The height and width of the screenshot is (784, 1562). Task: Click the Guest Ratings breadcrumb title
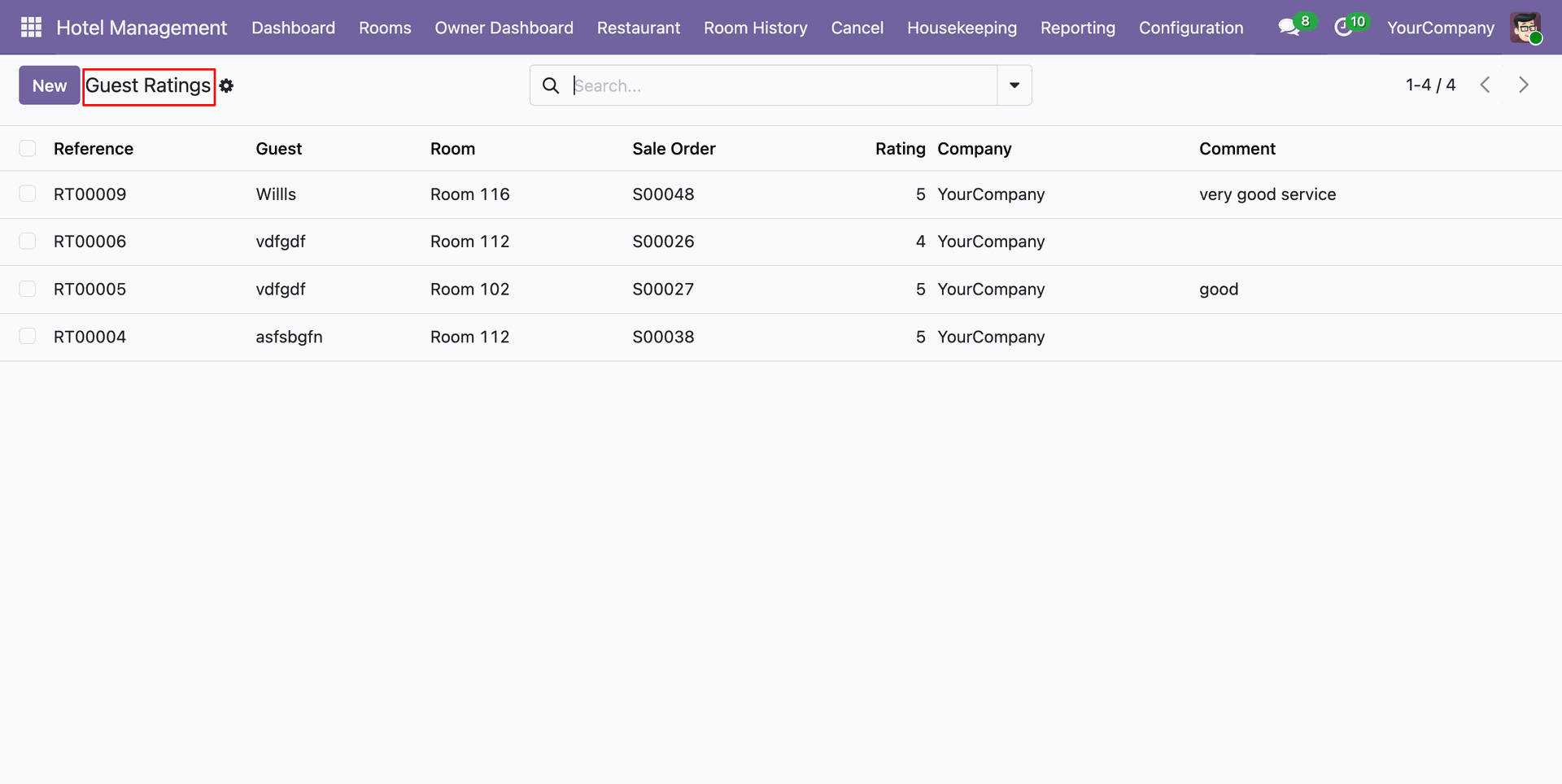click(148, 85)
